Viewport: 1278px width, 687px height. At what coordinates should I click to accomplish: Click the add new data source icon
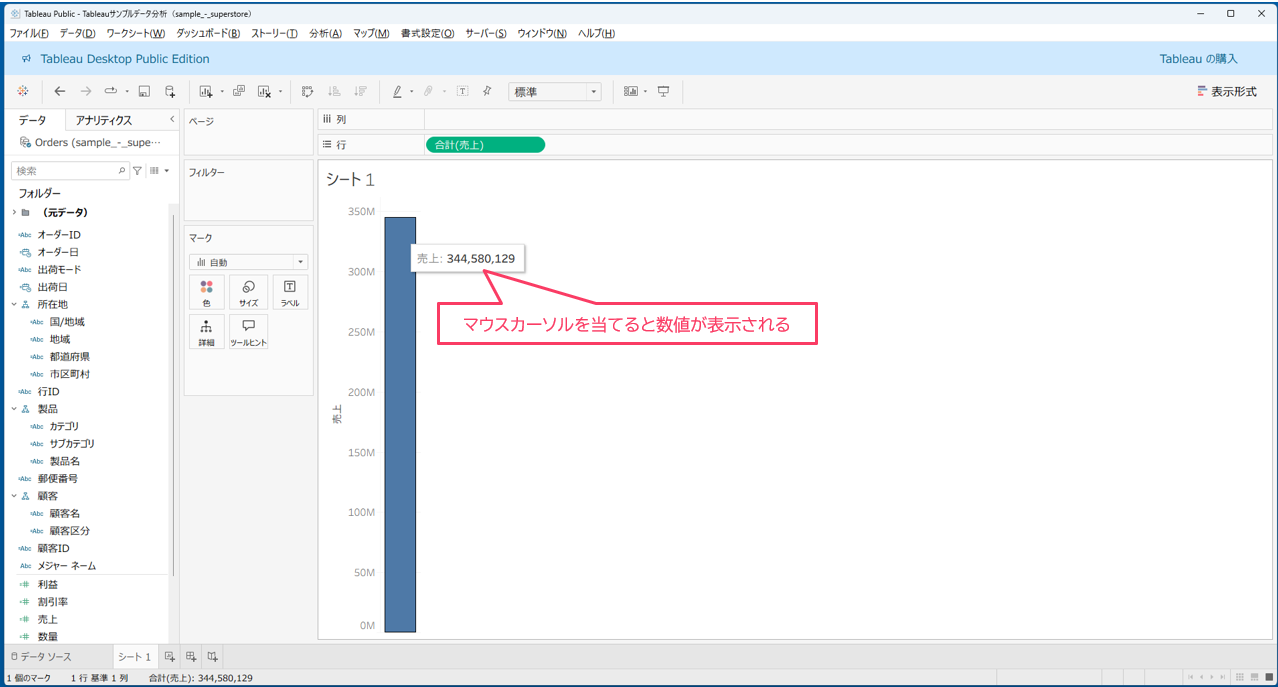pos(170,91)
